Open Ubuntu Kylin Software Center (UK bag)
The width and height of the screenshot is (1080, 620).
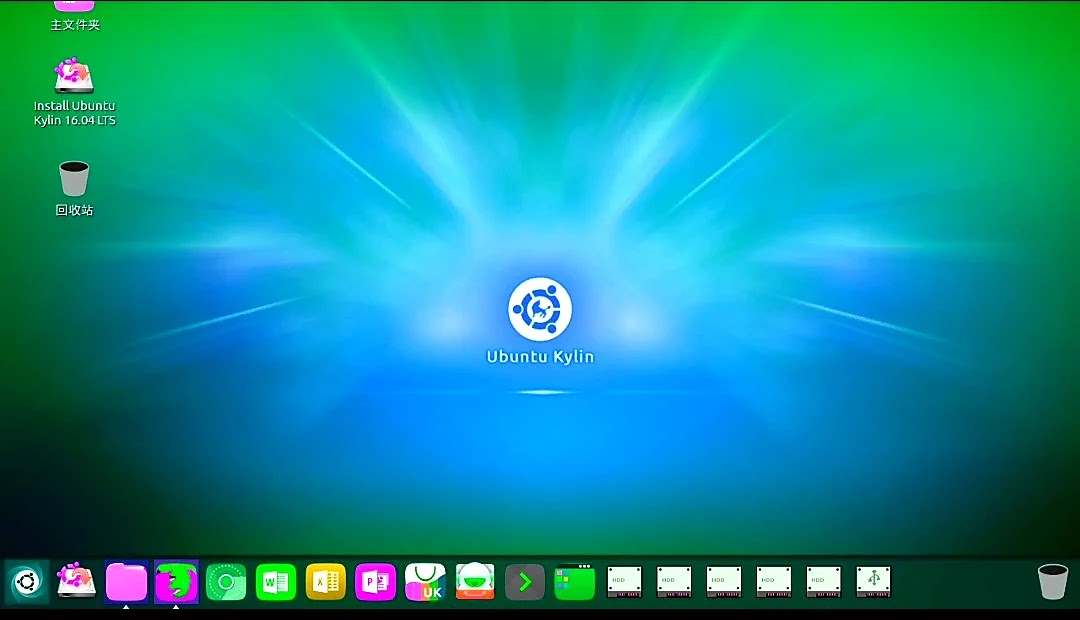click(425, 582)
